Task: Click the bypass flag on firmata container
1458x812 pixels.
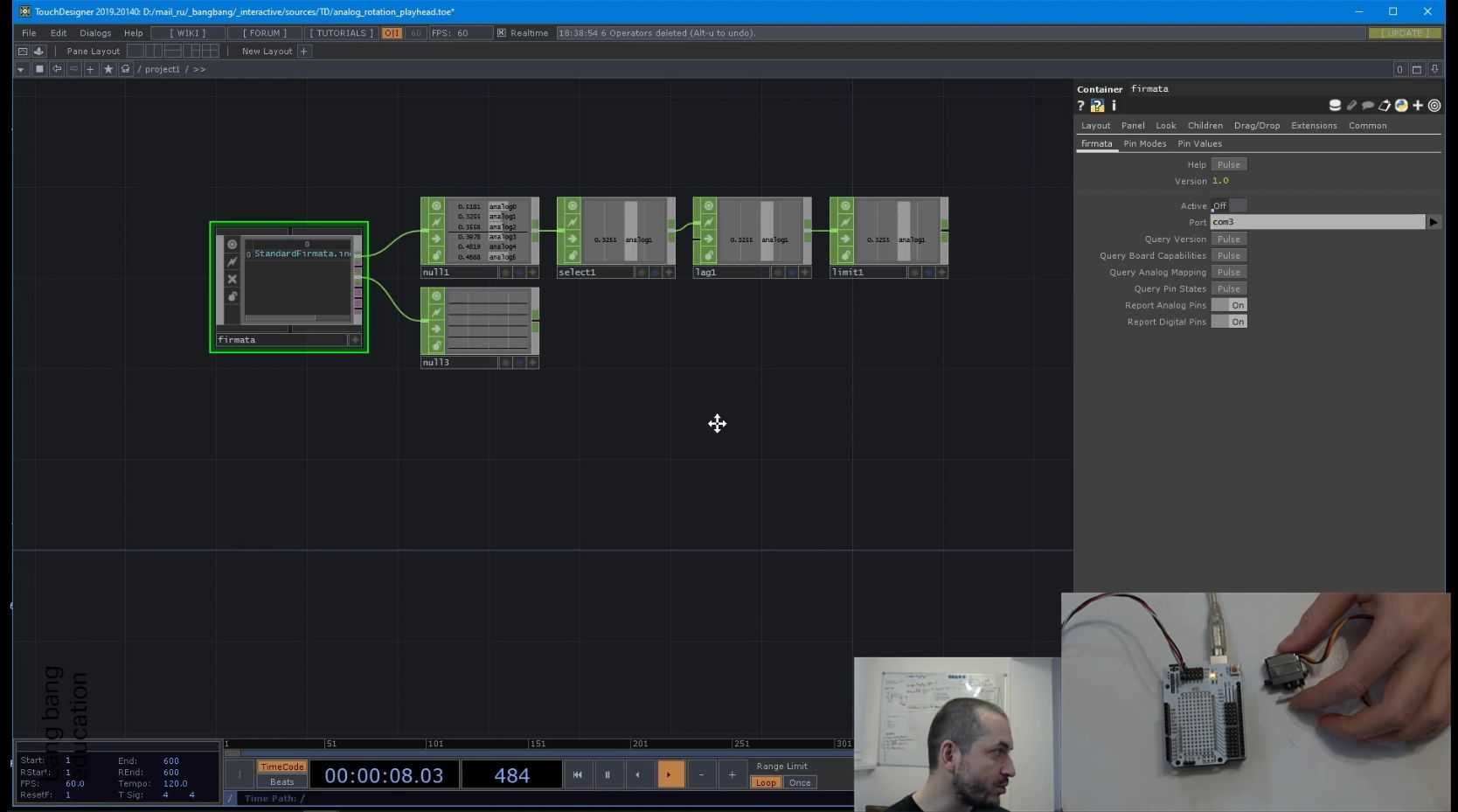Action: point(233,262)
